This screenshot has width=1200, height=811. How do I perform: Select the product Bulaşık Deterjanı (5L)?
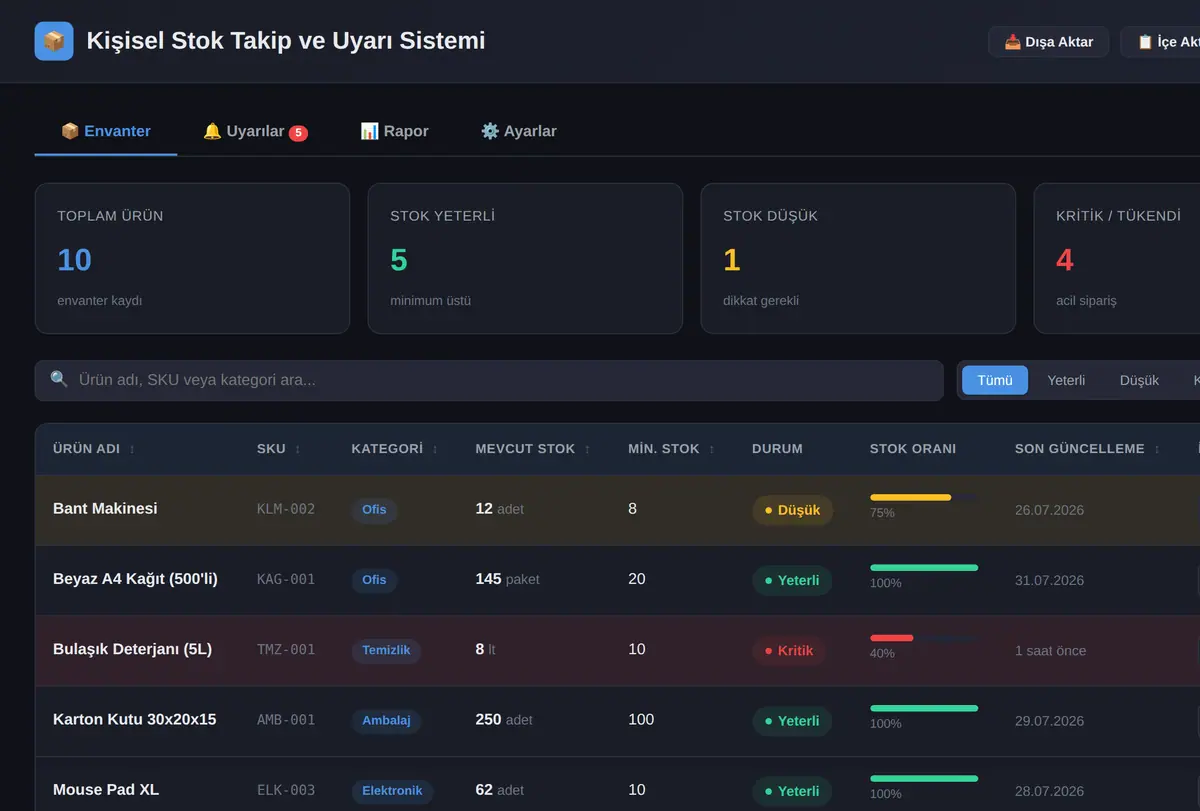tap(133, 649)
